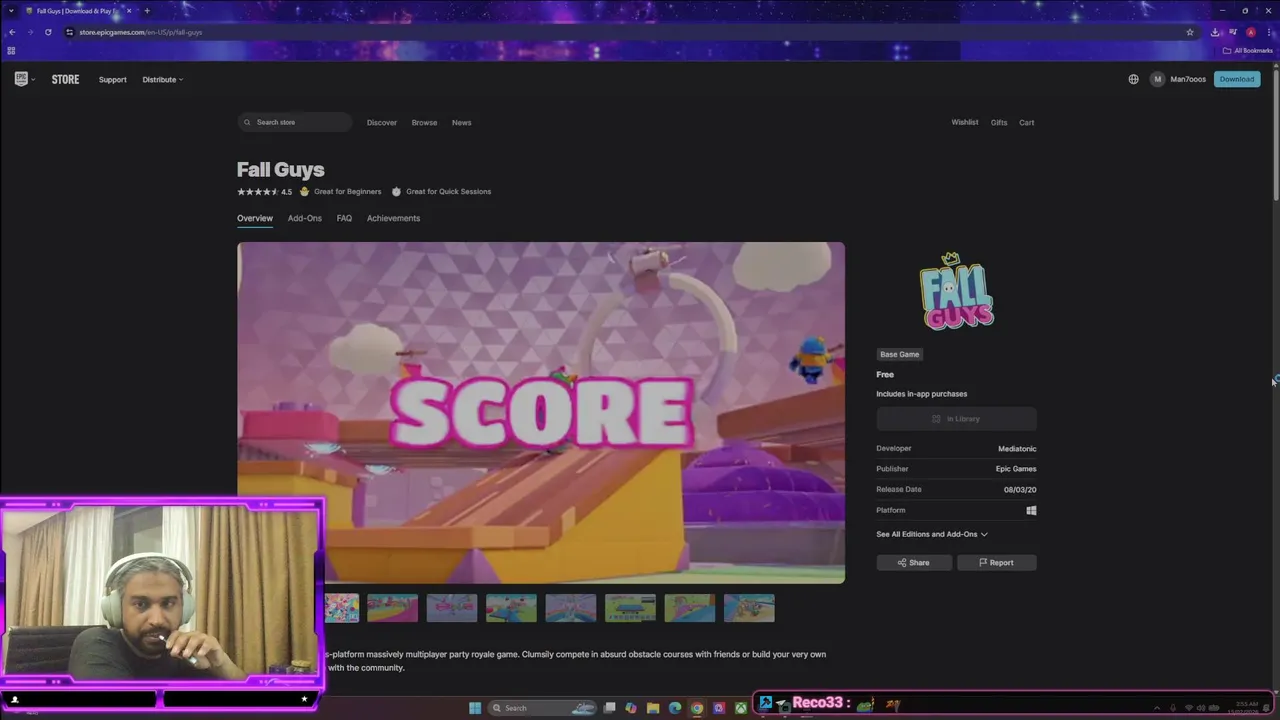Open the apps grid icon on bookmarks bar
This screenshot has height=720, width=1280.
click(11, 50)
